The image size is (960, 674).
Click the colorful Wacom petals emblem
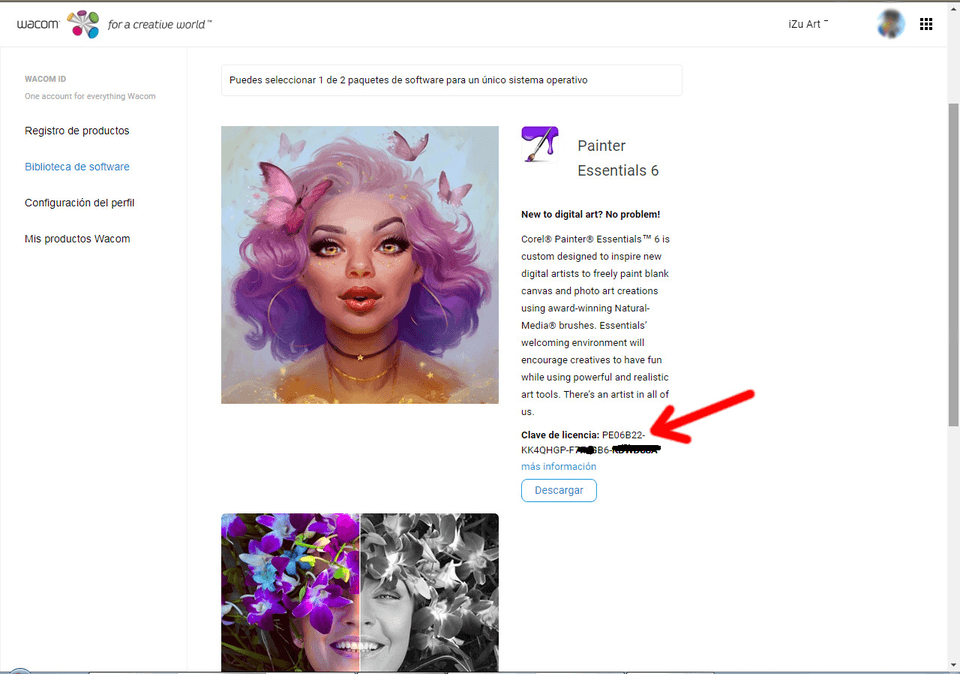[83, 23]
